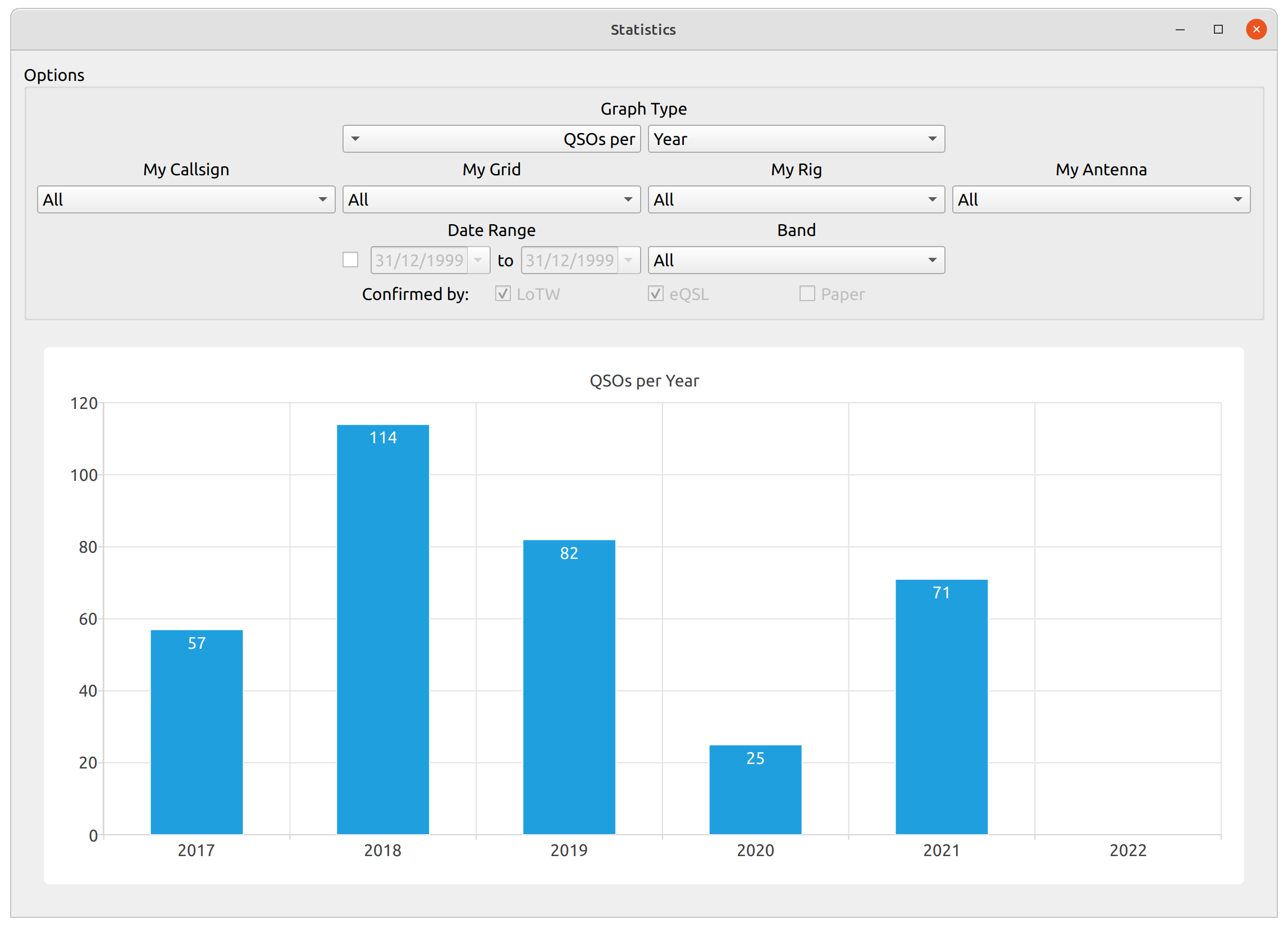Image resolution: width=1288 pixels, height=928 pixels.
Task: Minimize the Statistics window
Action: pos(1180,30)
